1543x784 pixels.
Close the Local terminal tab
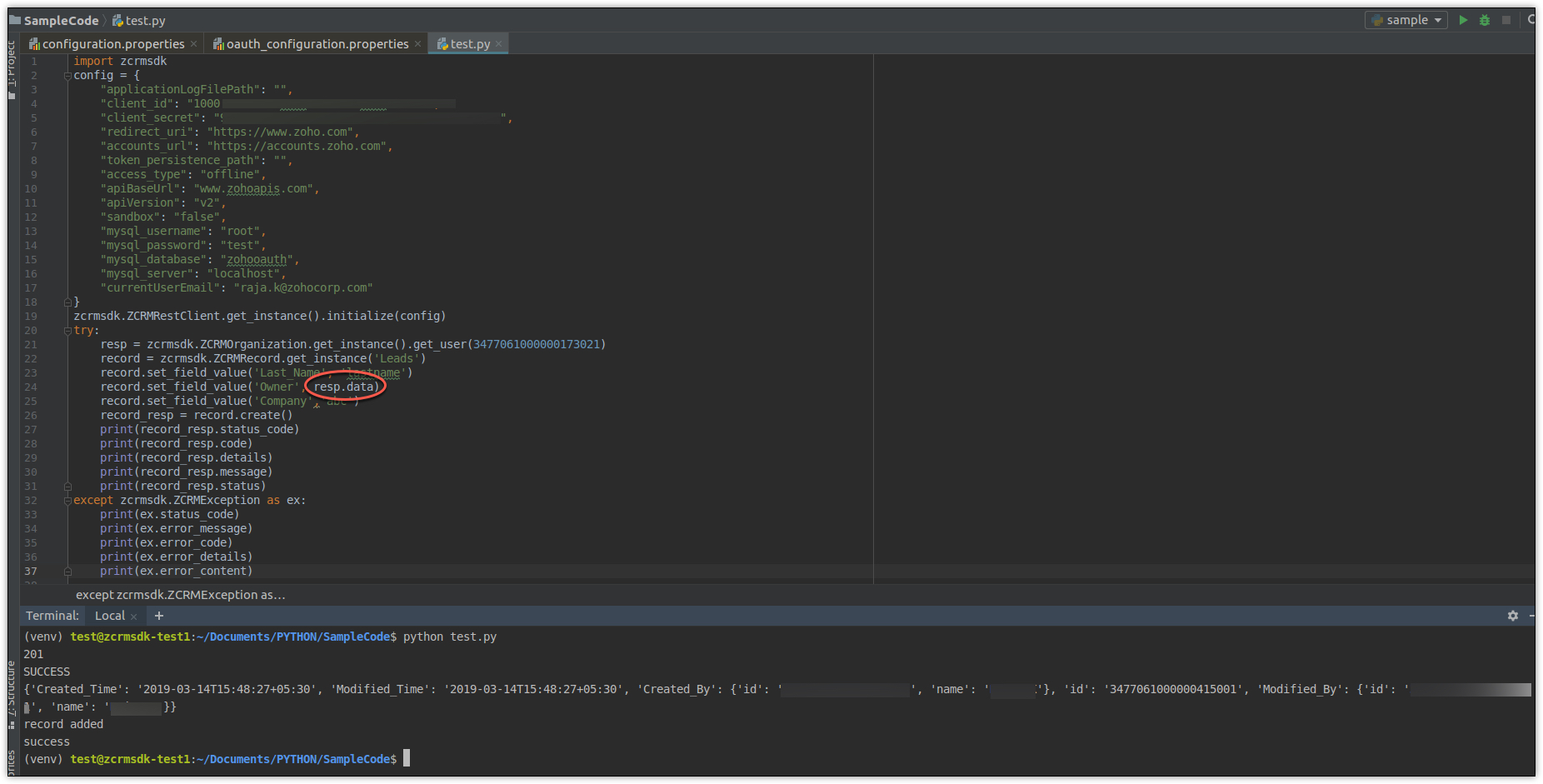133,617
